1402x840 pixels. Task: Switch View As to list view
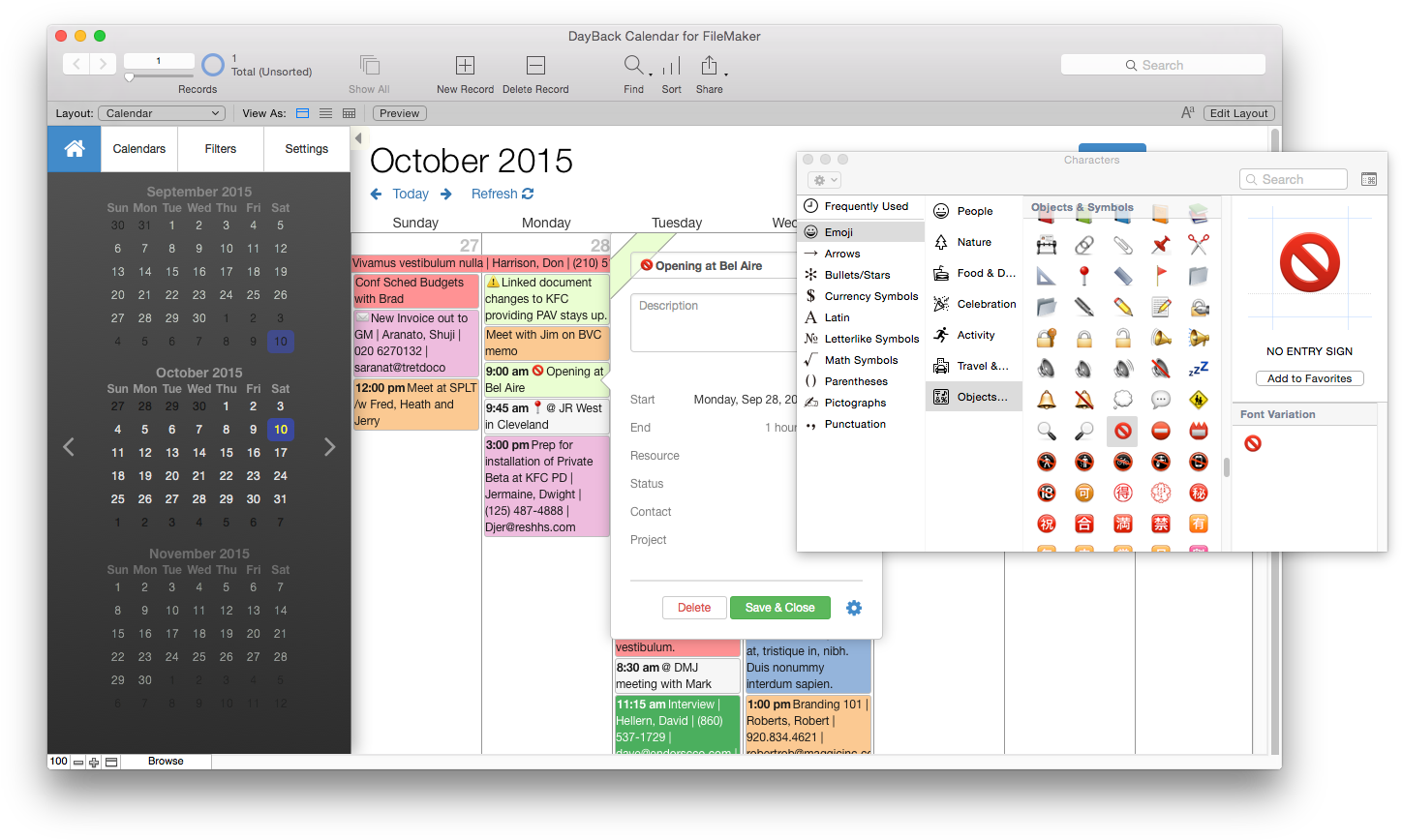[x=326, y=113]
